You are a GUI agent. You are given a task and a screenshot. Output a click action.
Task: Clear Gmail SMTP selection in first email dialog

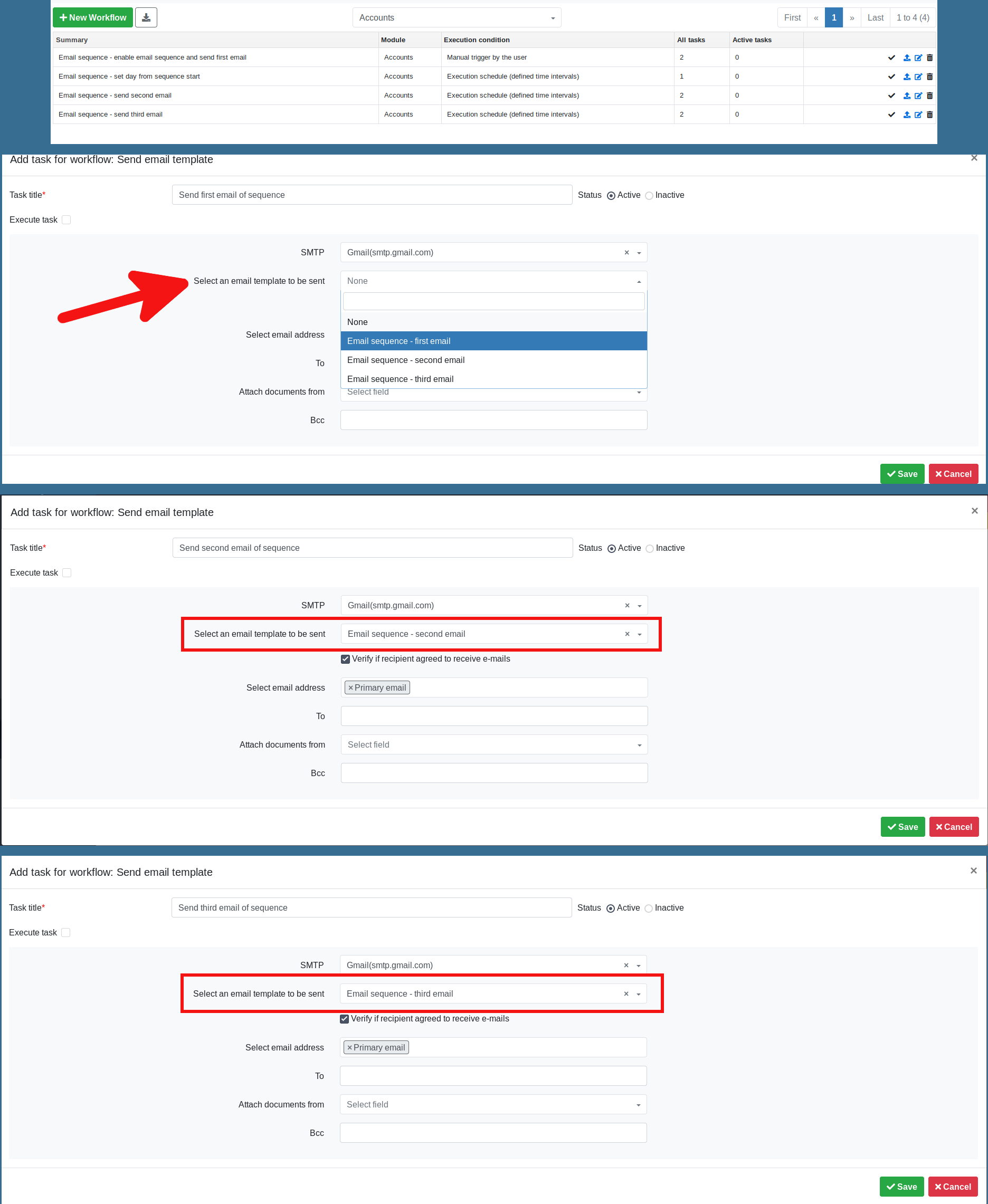pyautogui.click(x=626, y=253)
